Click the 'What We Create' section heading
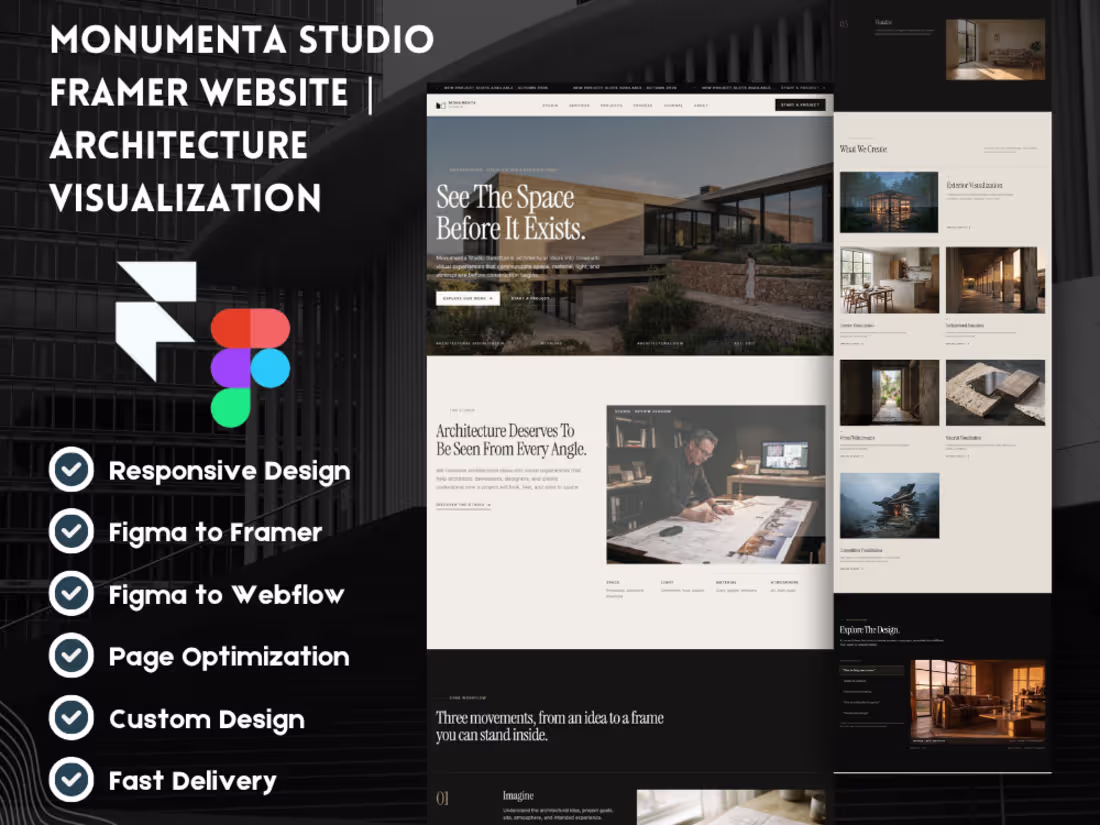 [x=864, y=149]
